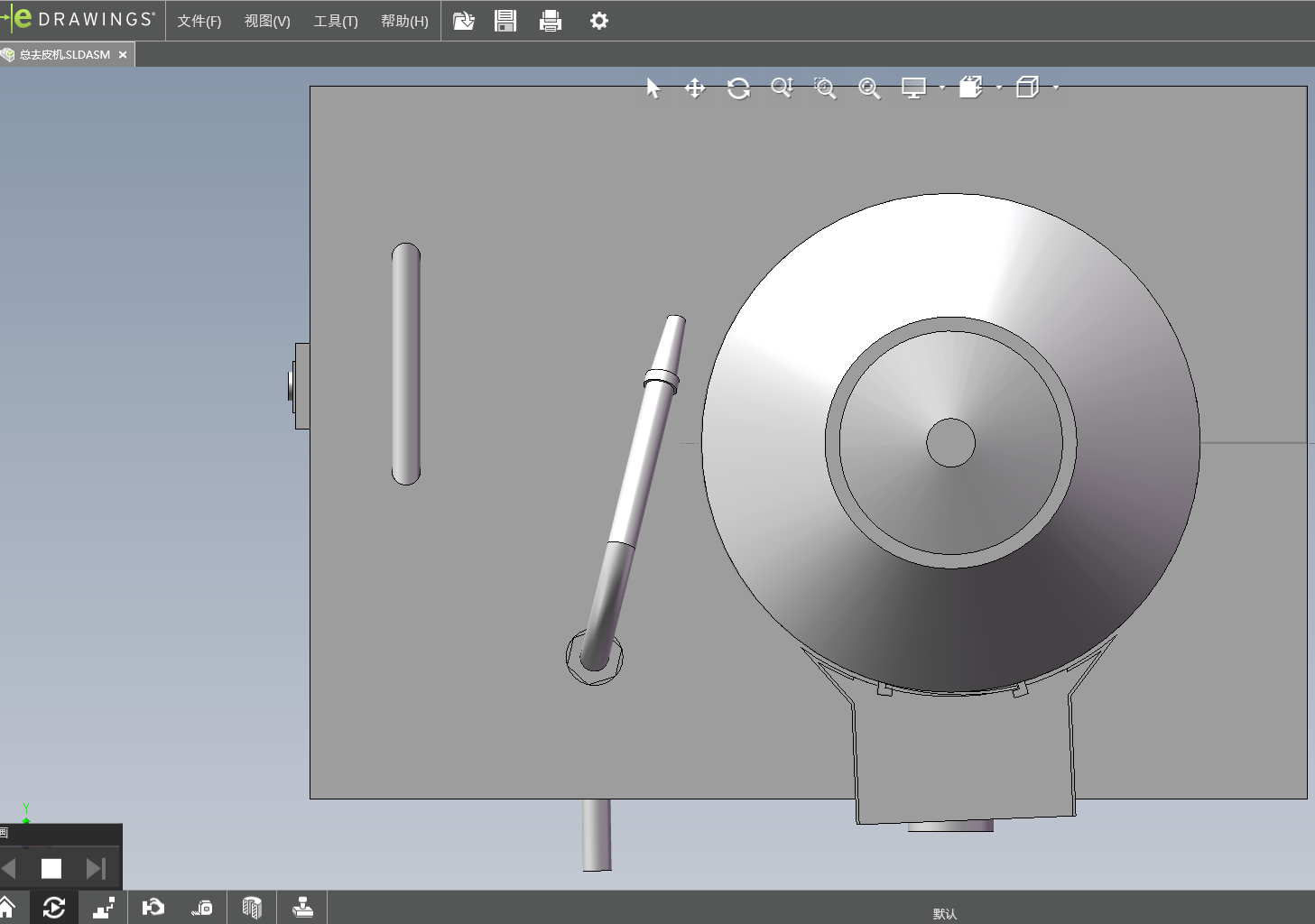Enable the Section cut tool
Image resolution: width=1315 pixels, height=924 pixels.
click(252, 907)
